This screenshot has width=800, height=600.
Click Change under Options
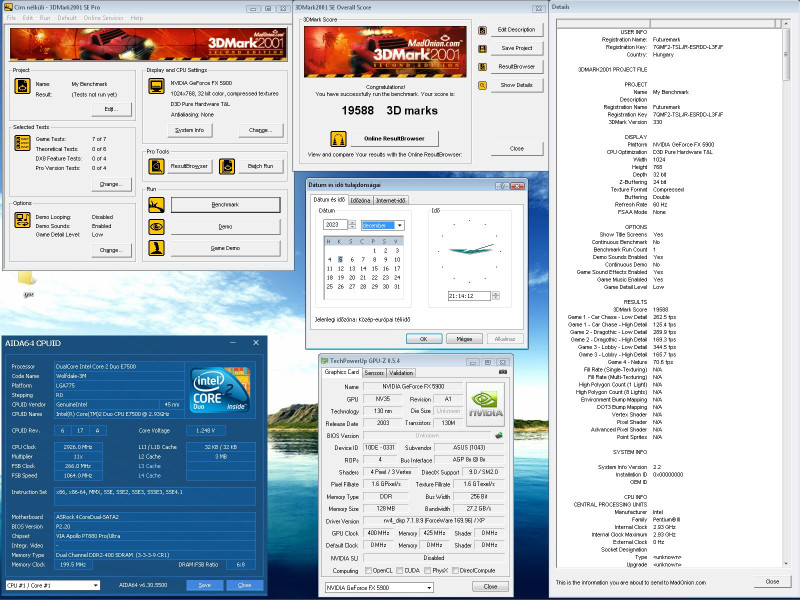(x=111, y=250)
